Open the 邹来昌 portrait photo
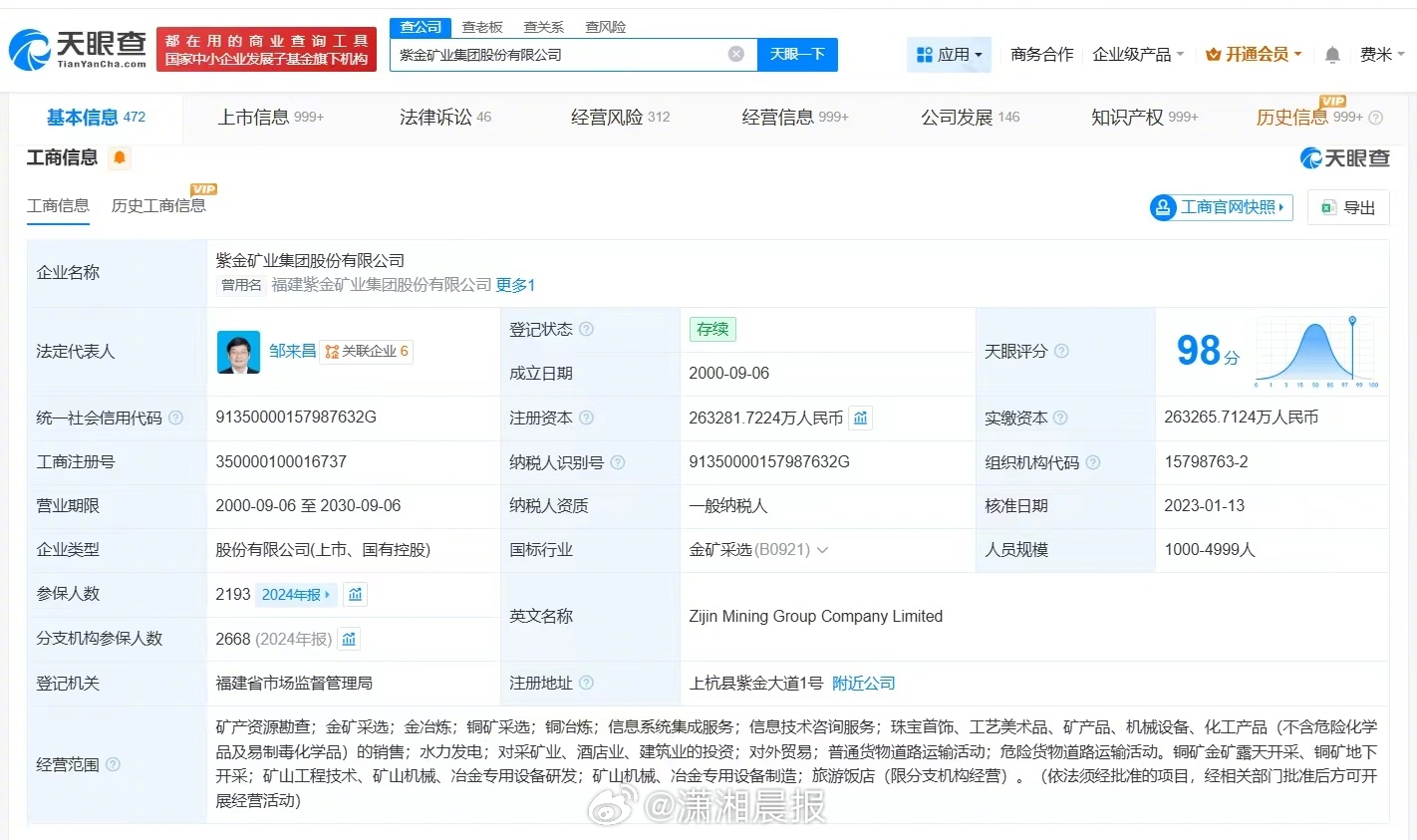Viewport: 1417px width, 840px height. point(238,352)
